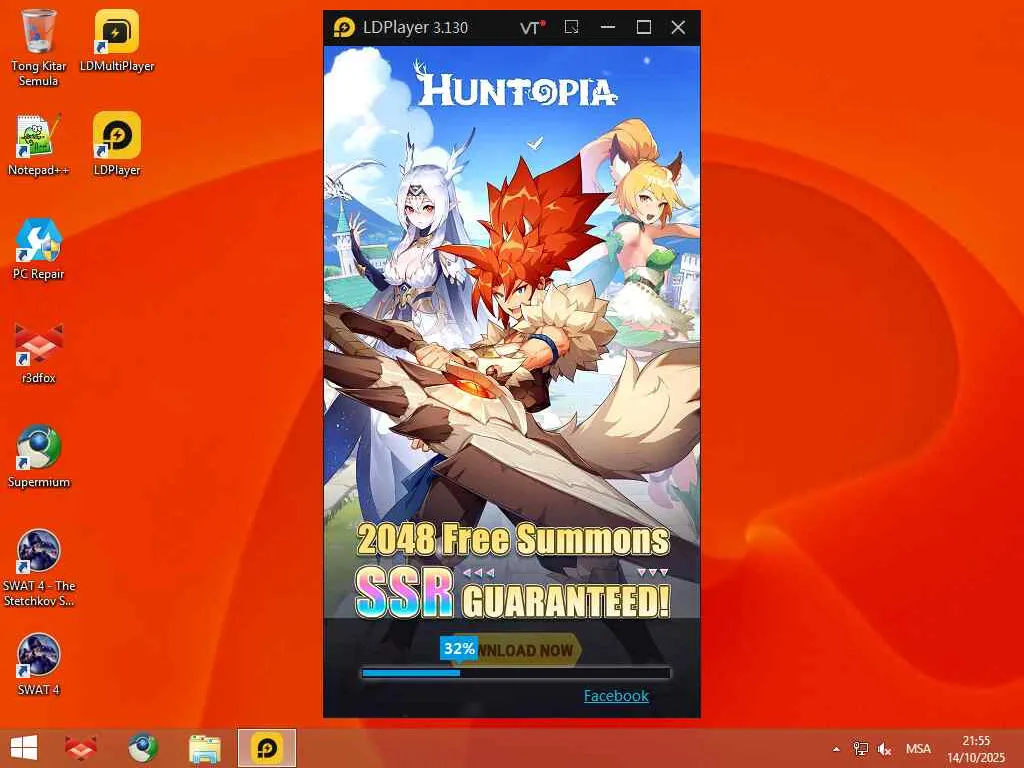Minimize the LDPlayer window

(608, 27)
